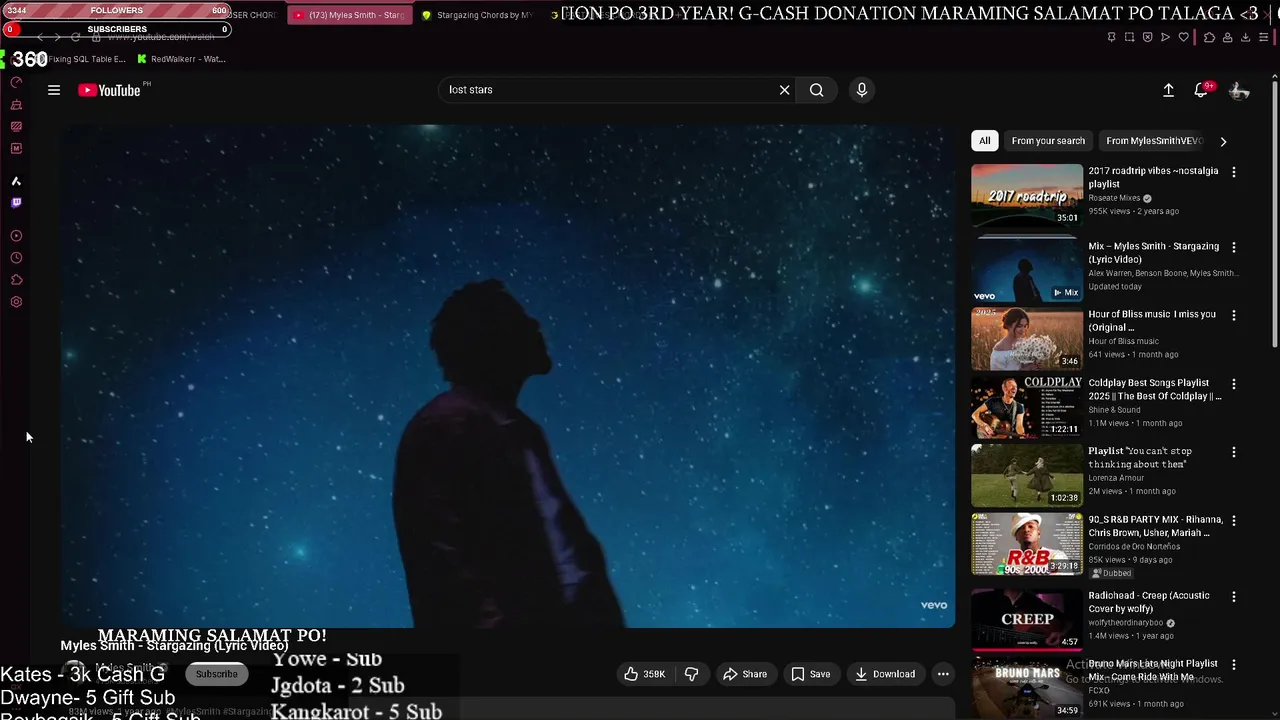This screenshot has height=720, width=1280.
Task: Open options for Mix – Myles Smith Stargazing
Action: pyautogui.click(x=1234, y=247)
